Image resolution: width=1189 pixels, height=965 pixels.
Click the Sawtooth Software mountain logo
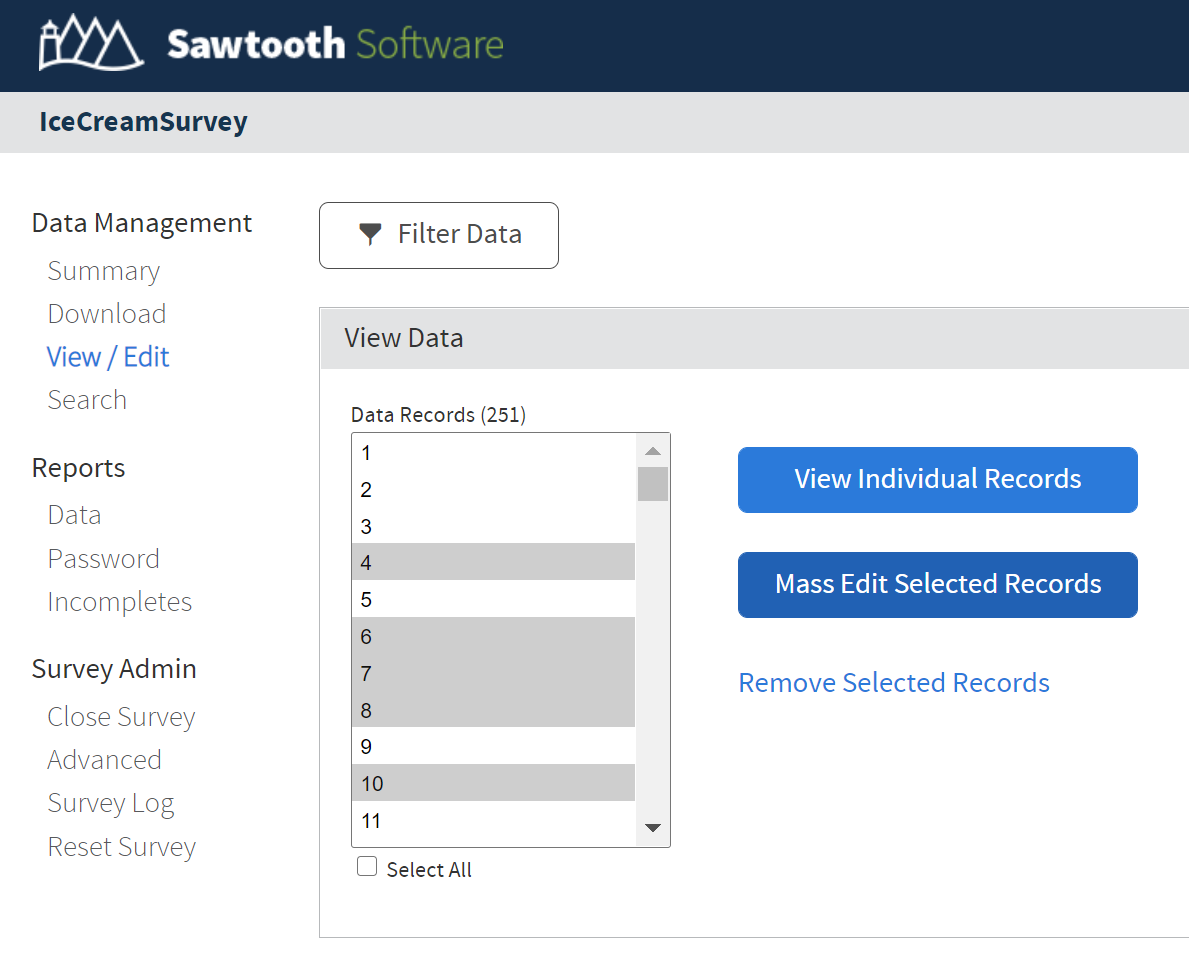(91, 45)
